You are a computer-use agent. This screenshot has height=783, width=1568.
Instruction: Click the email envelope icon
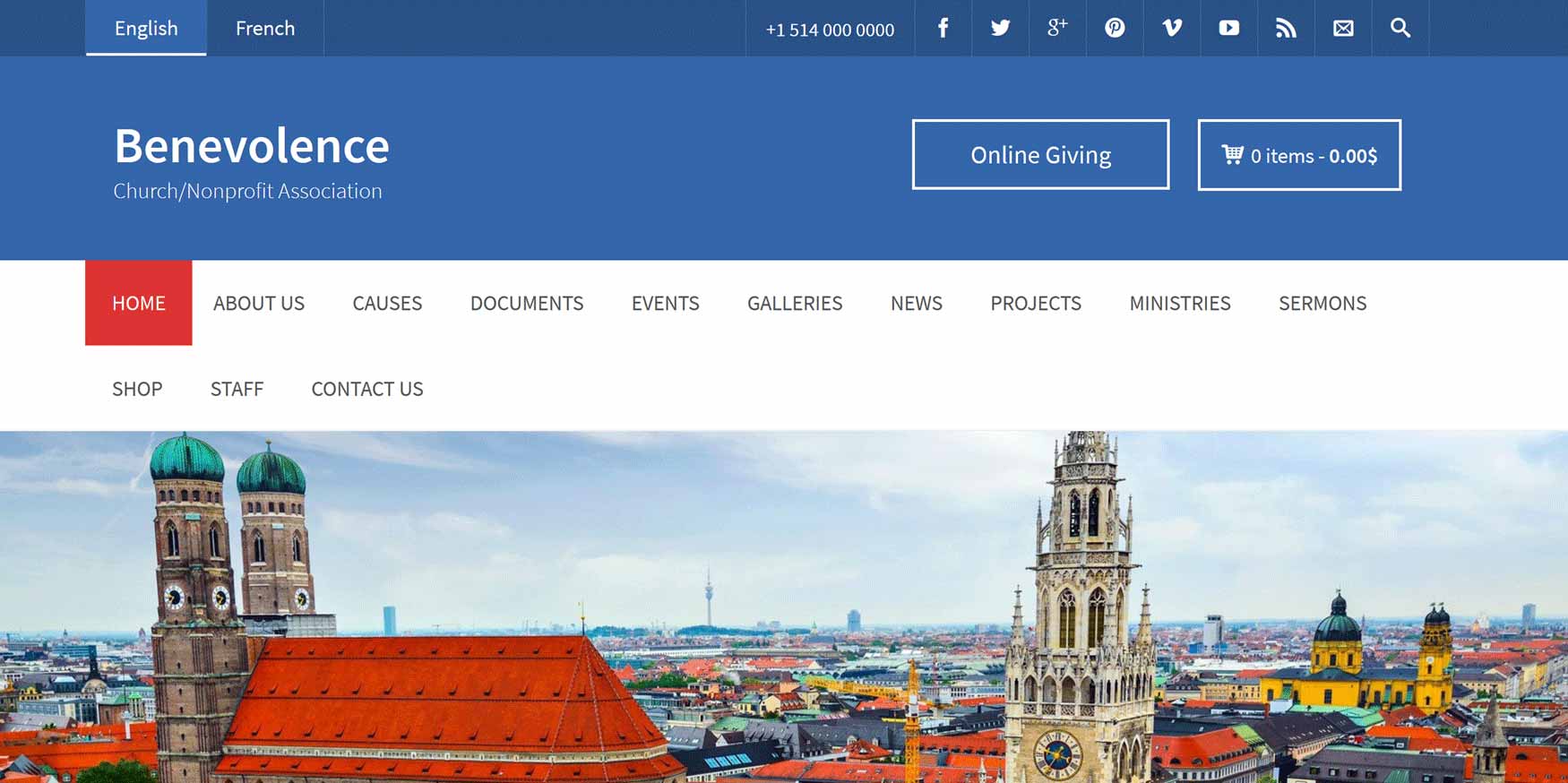coord(1343,28)
